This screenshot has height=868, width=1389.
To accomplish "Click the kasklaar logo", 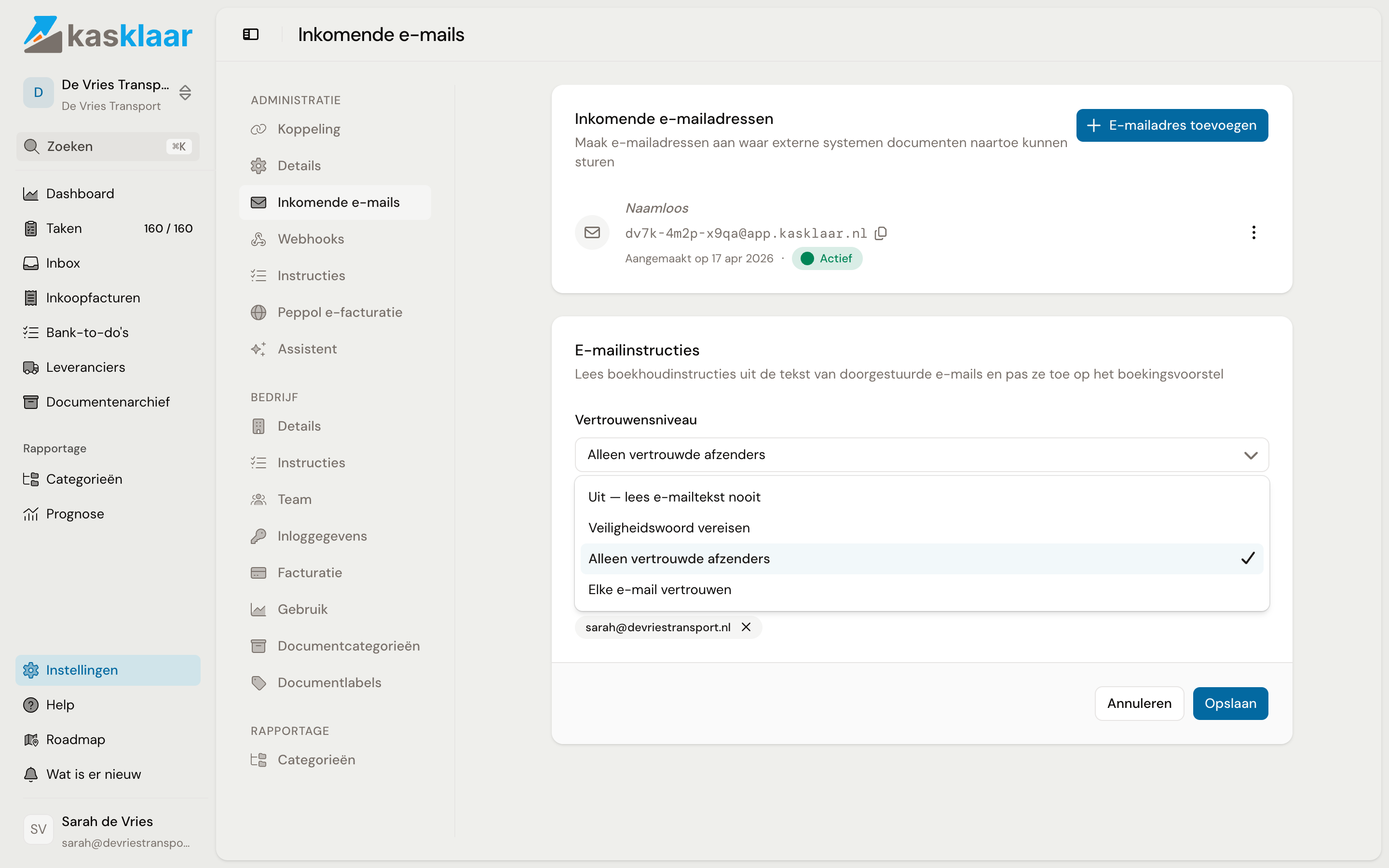I will tap(108, 34).
